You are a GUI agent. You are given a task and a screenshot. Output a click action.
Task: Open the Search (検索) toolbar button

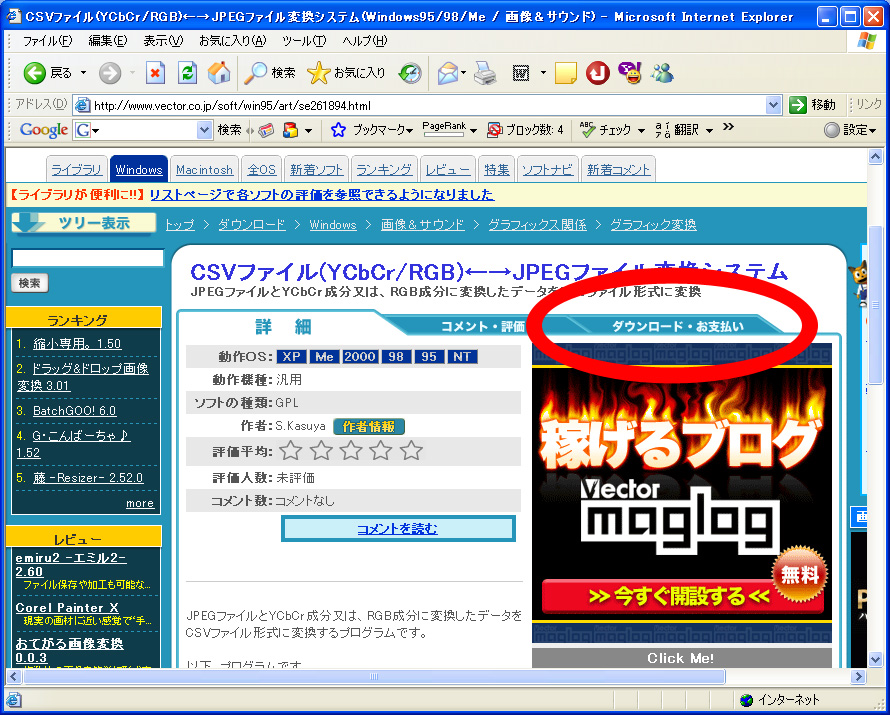270,73
